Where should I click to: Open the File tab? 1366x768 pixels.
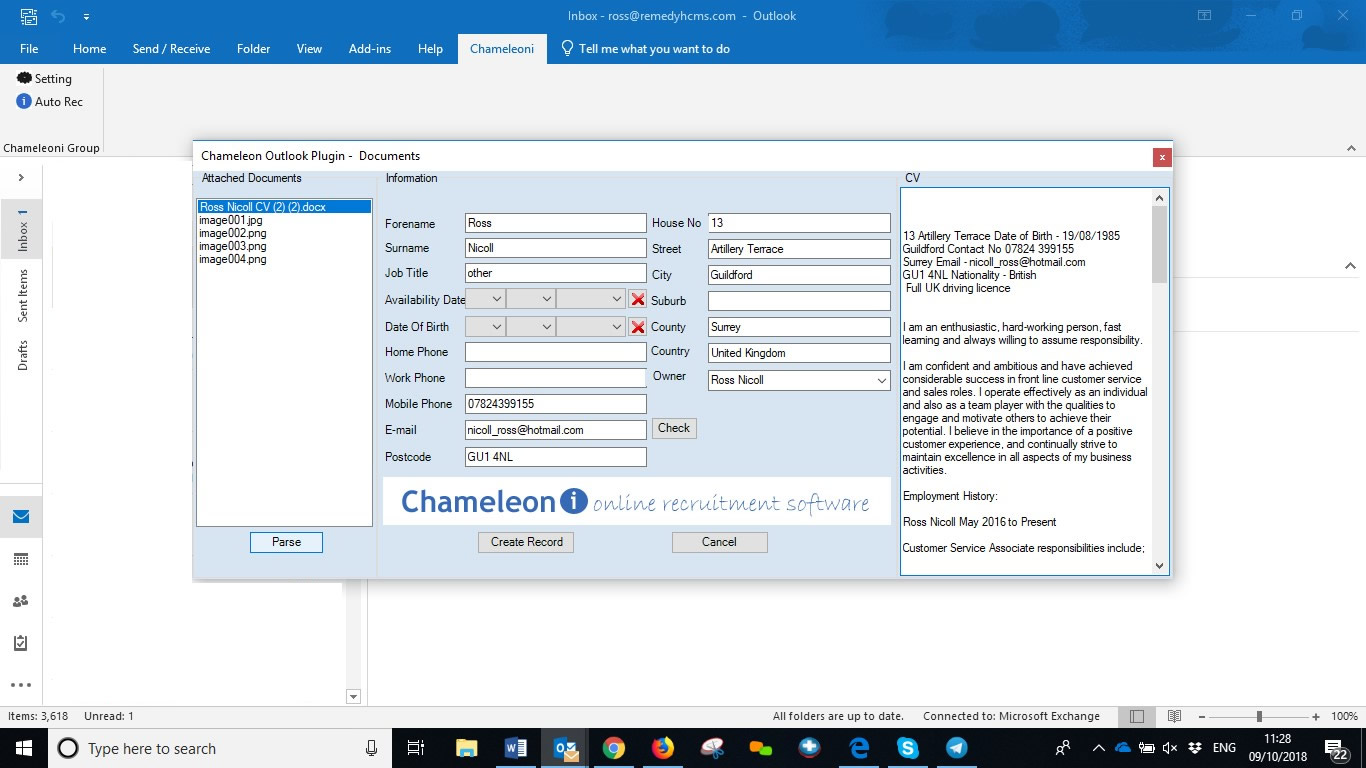[29, 48]
